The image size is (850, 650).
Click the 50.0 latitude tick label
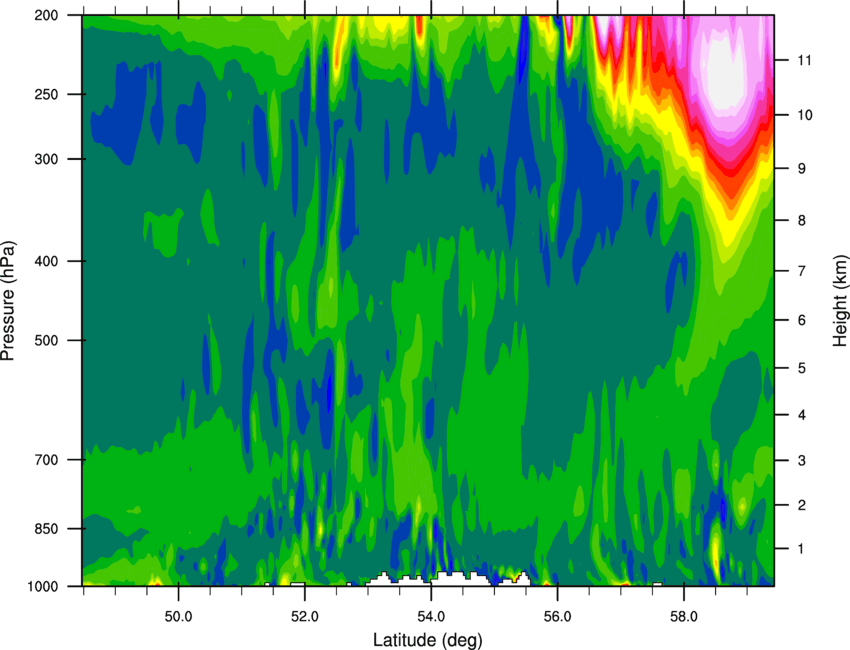coord(178,617)
